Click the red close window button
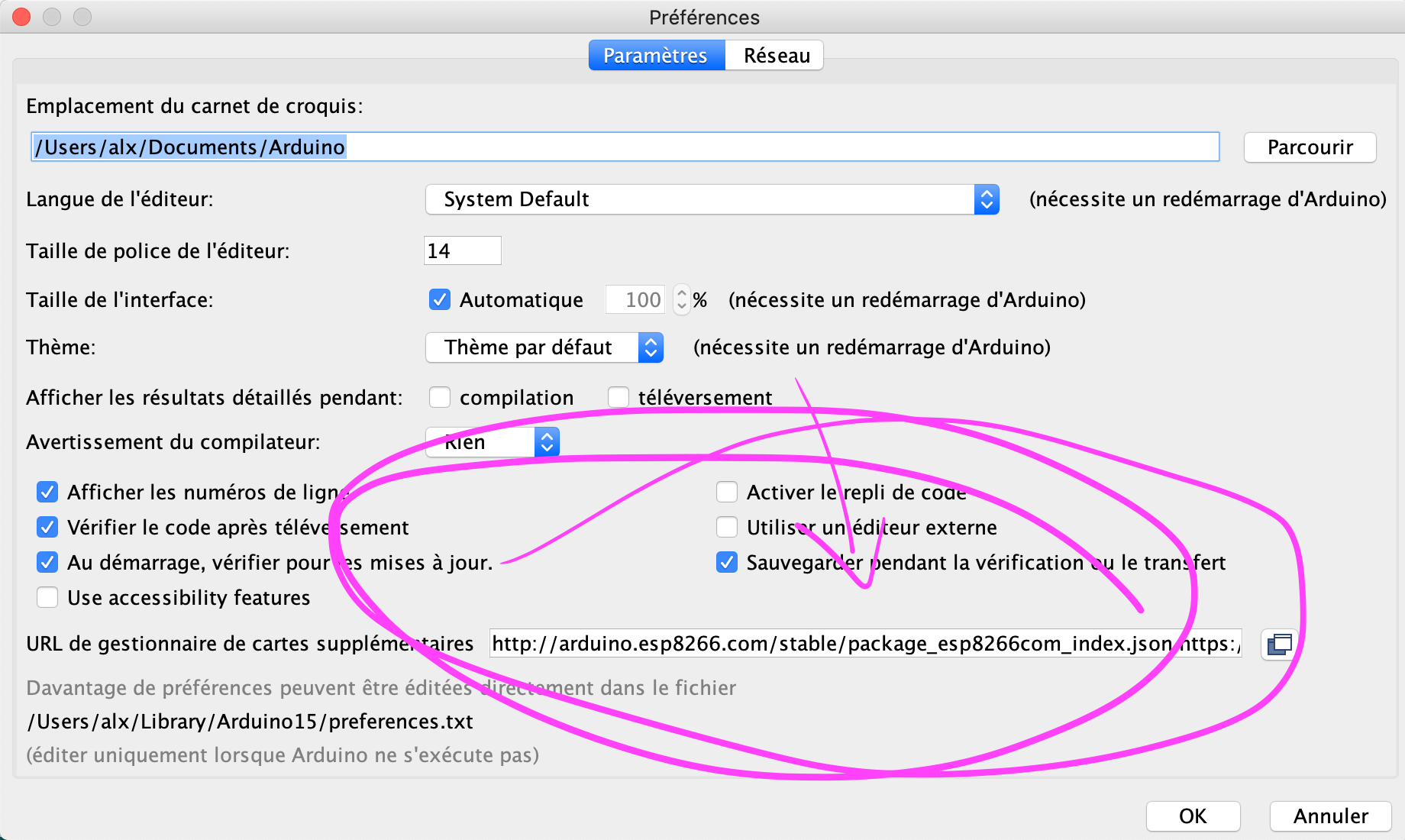 coord(21,17)
